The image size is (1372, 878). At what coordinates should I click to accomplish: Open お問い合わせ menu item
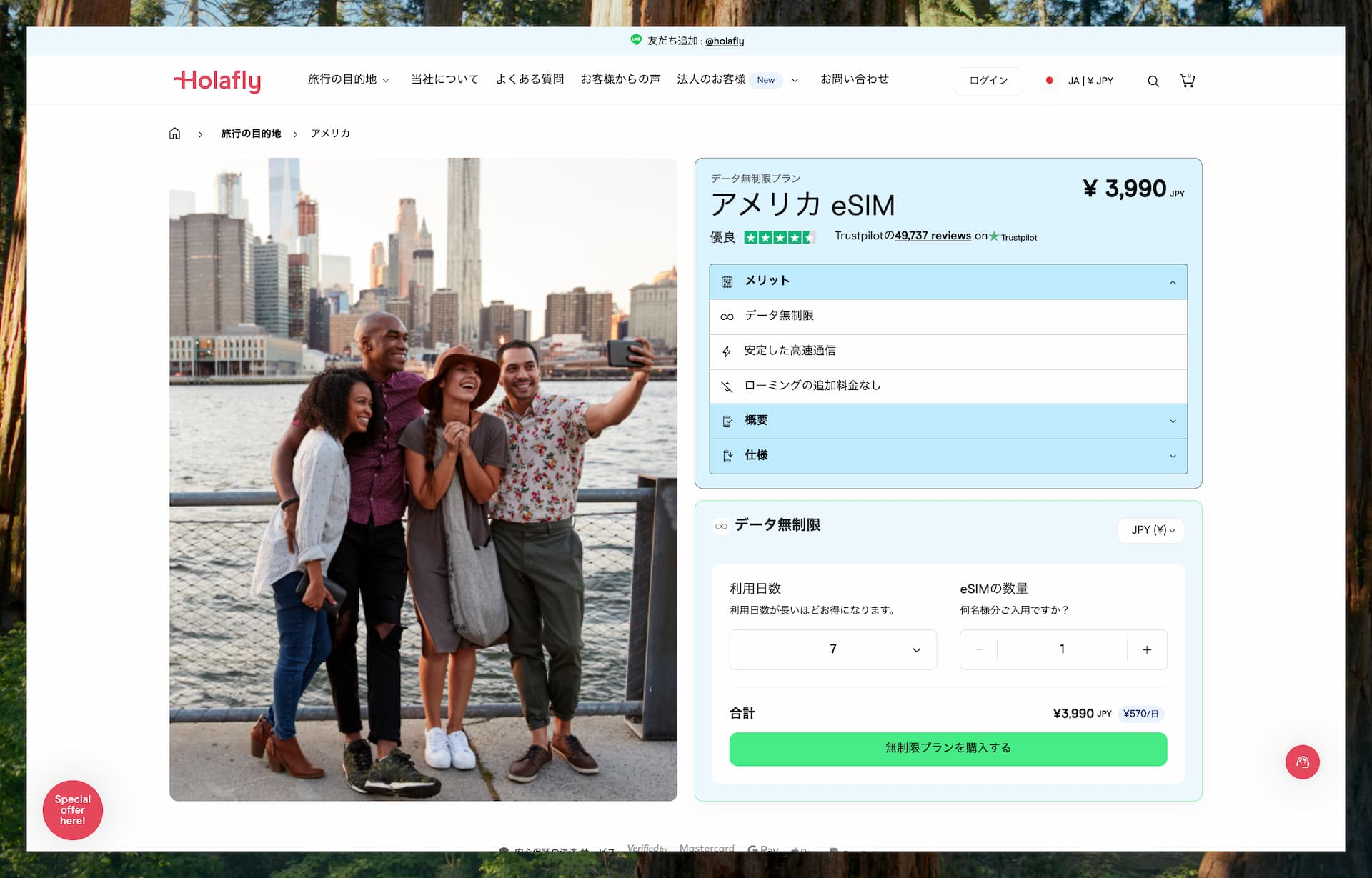pyautogui.click(x=854, y=79)
